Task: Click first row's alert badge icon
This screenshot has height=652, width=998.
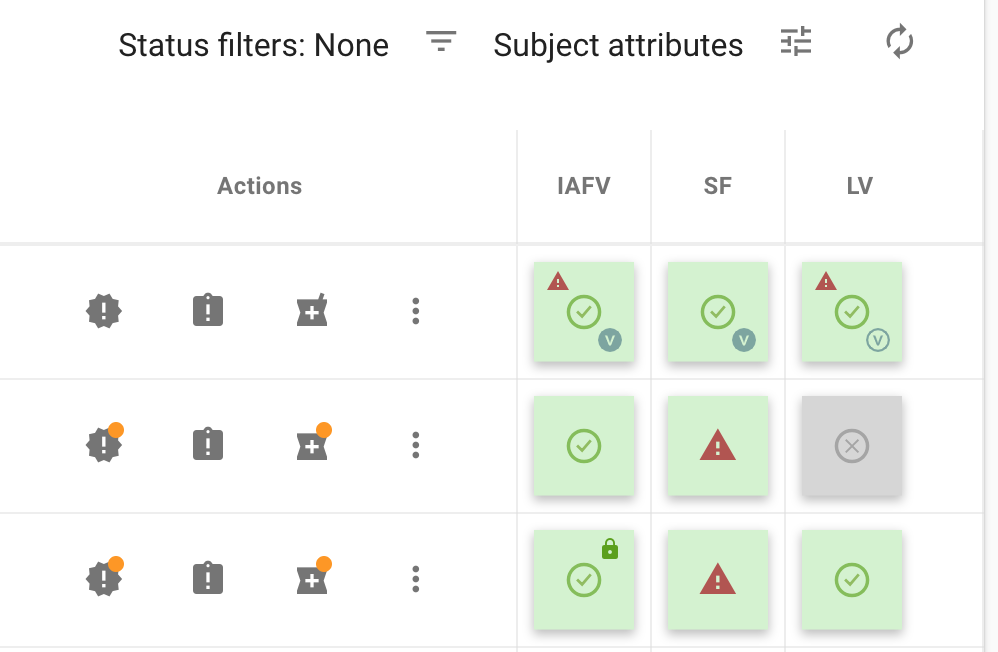Action: [104, 312]
